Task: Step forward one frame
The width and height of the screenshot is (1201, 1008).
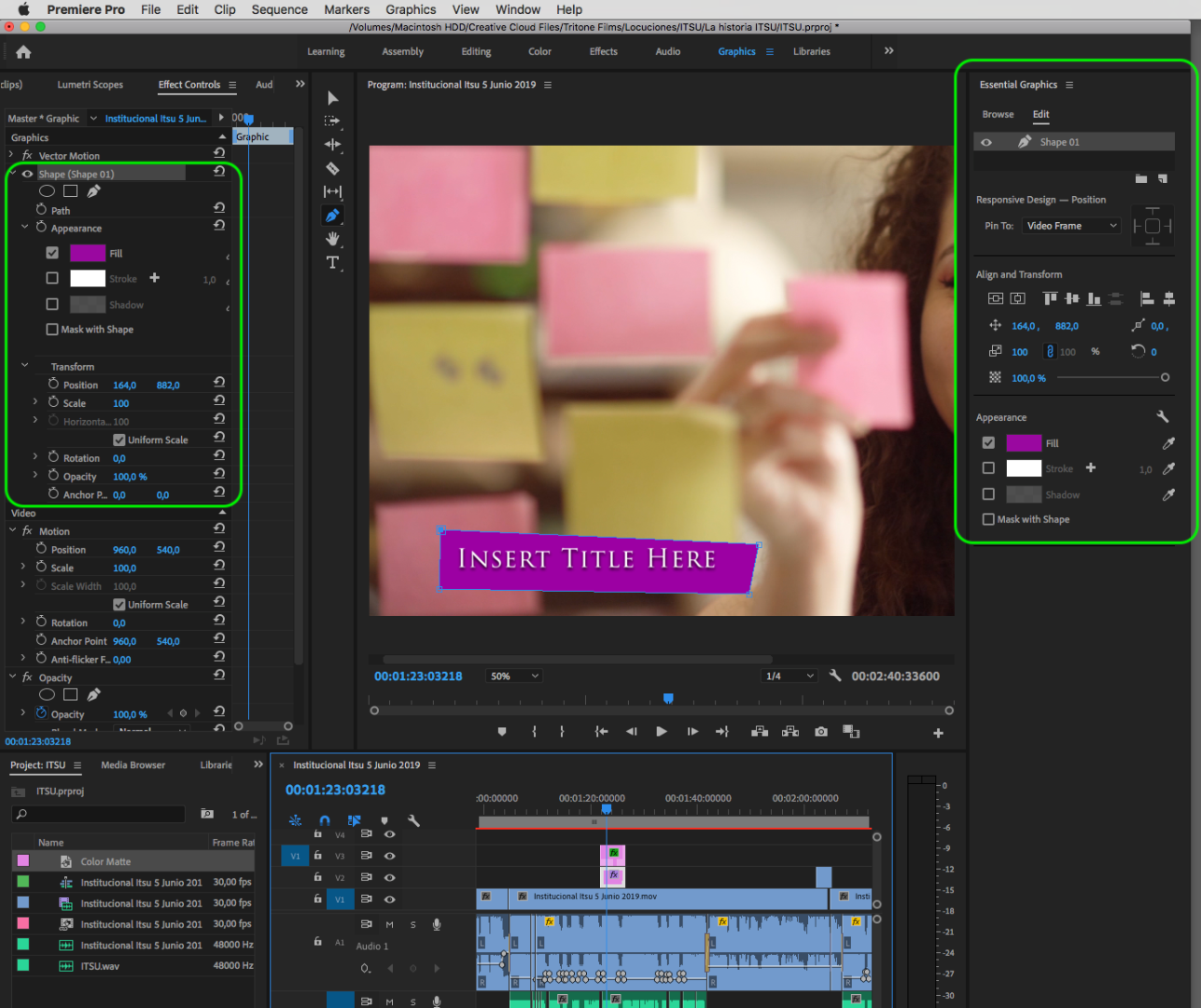Action: pyautogui.click(x=692, y=732)
